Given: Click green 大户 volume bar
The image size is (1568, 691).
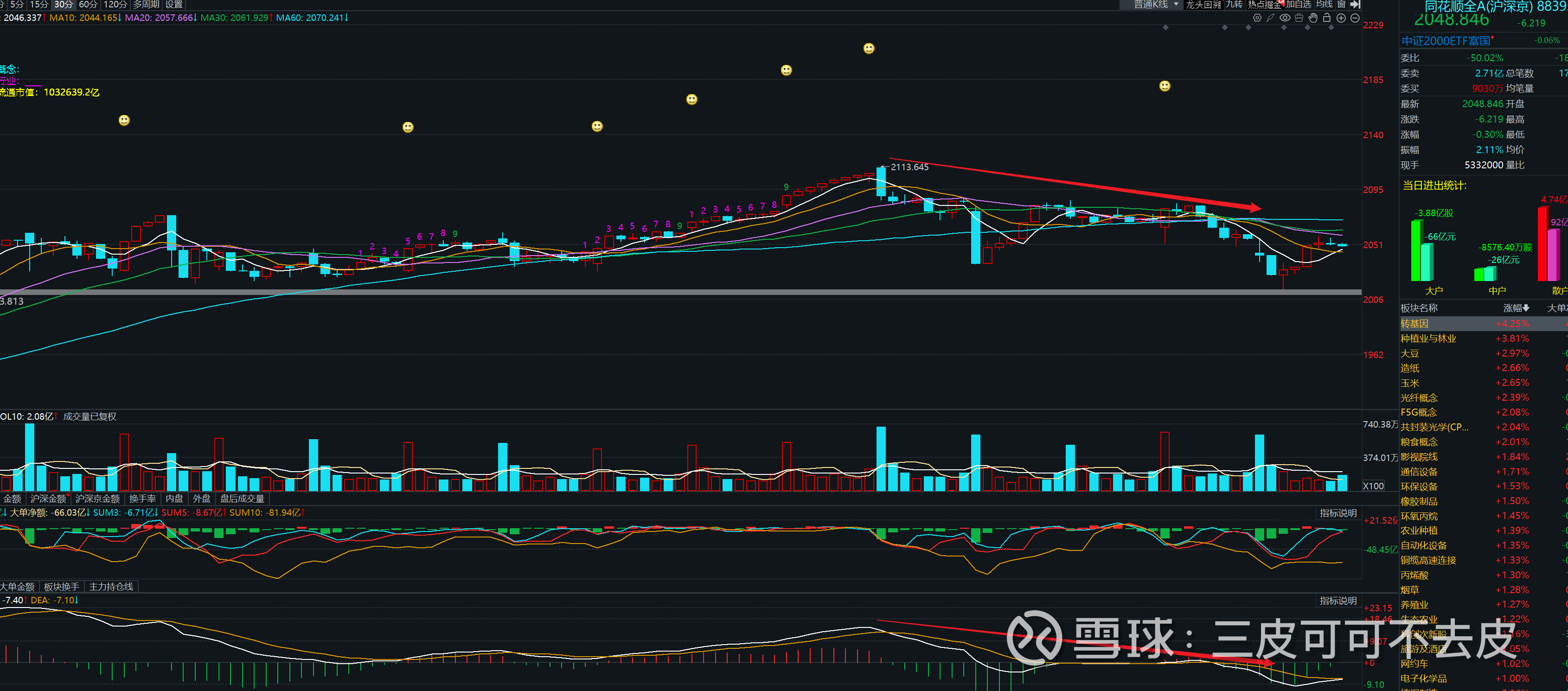Looking at the screenshot, I should click(1416, 251).
